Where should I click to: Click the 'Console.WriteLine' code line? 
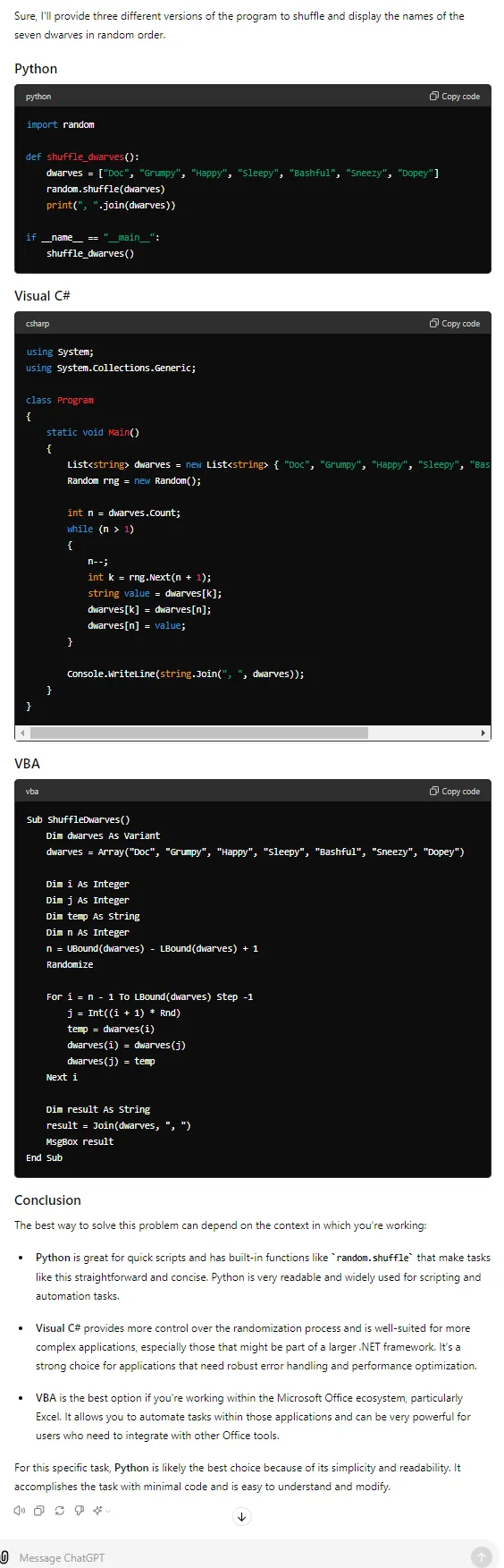pos(185,674)
